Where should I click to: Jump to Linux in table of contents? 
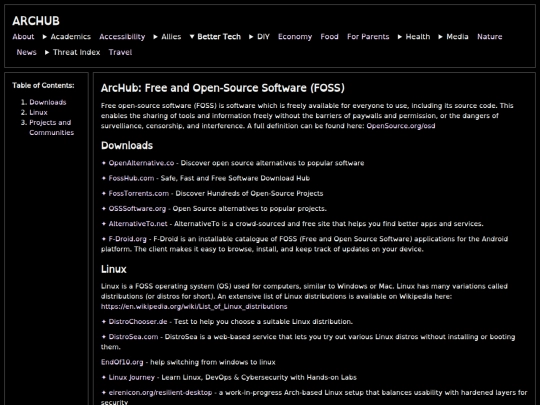point(39,113)
